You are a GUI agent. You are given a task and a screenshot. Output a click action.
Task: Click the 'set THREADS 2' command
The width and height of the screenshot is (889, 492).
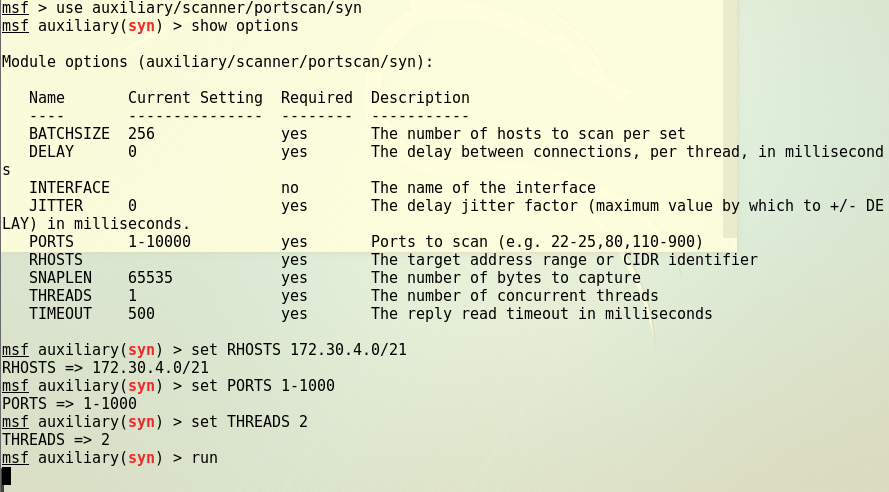[249, 422]
